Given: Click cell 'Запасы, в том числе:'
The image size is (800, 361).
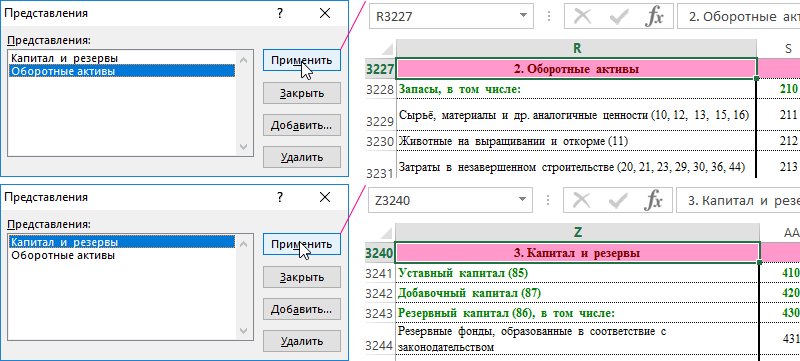Looking at the screenshot, I should (576, 90).
